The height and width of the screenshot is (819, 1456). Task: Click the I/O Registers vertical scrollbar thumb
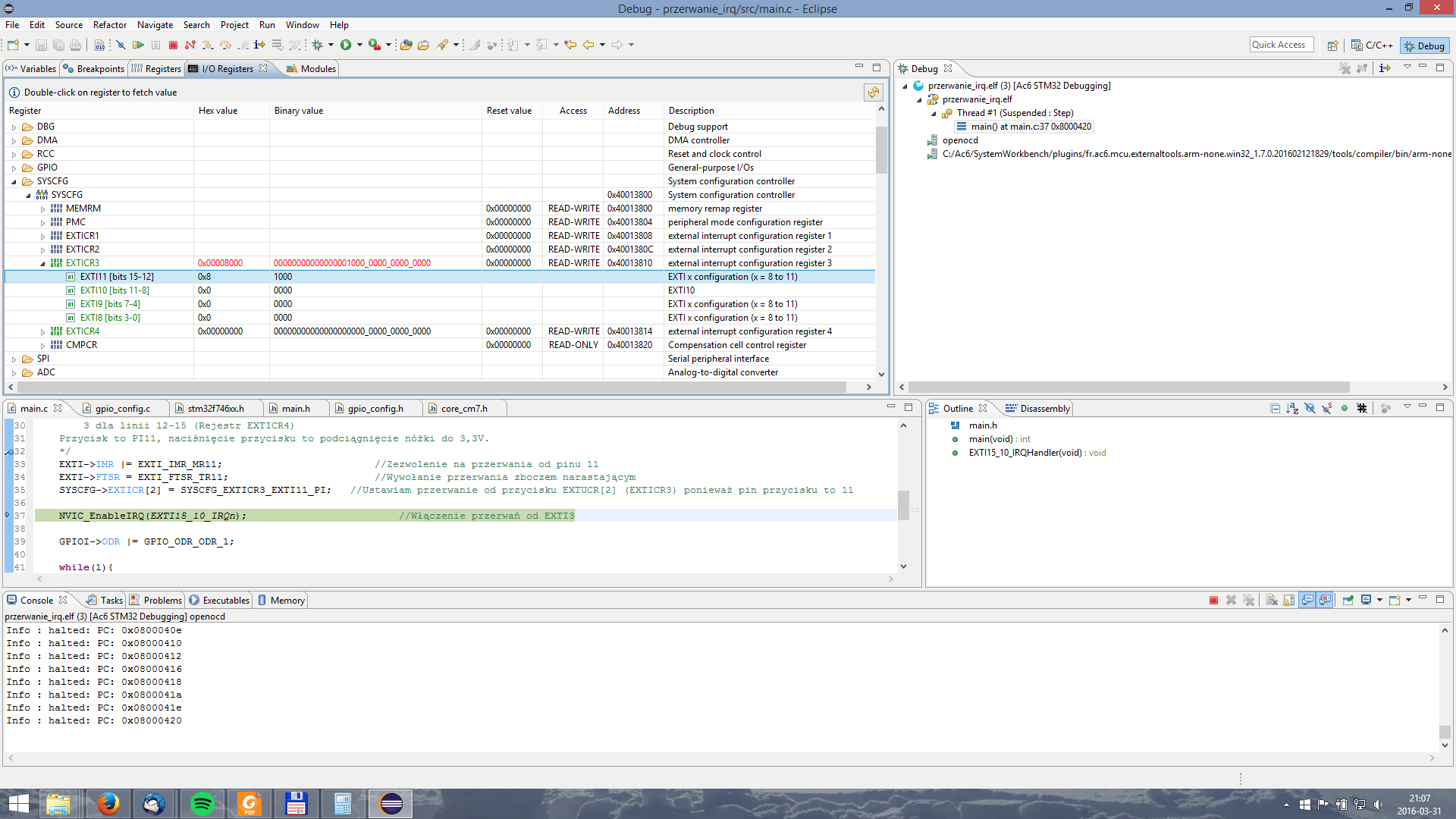[x=881, y=149]
